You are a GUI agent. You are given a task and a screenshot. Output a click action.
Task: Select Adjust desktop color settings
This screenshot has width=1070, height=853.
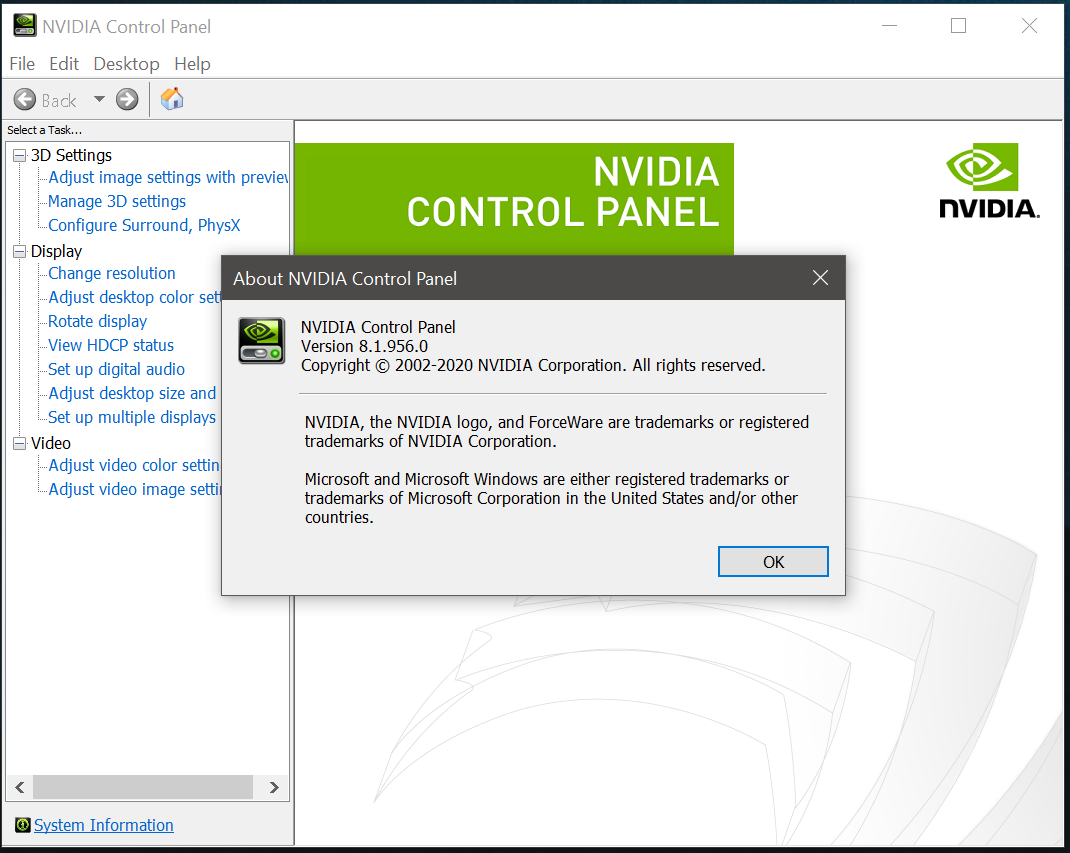pyautogui.click(x=134, y=298)
